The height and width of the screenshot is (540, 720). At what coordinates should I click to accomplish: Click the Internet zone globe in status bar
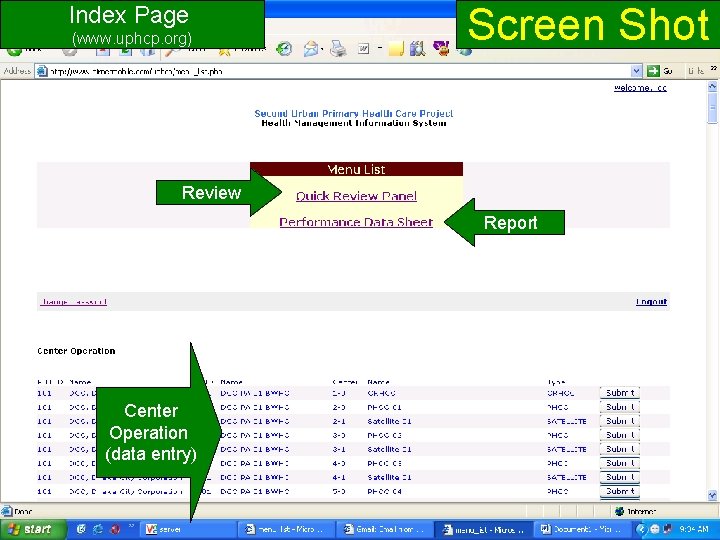619,511
